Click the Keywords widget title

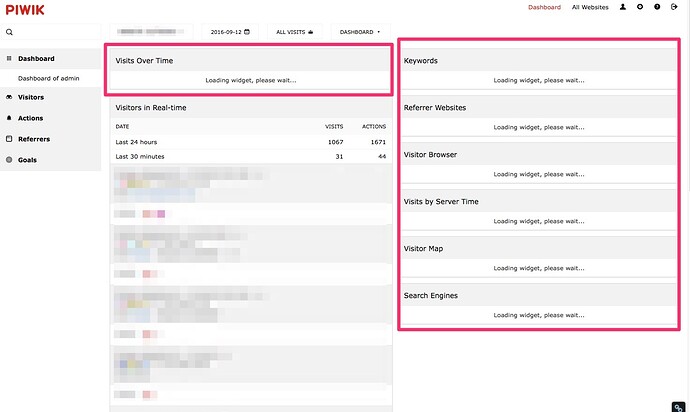(421, 61)
